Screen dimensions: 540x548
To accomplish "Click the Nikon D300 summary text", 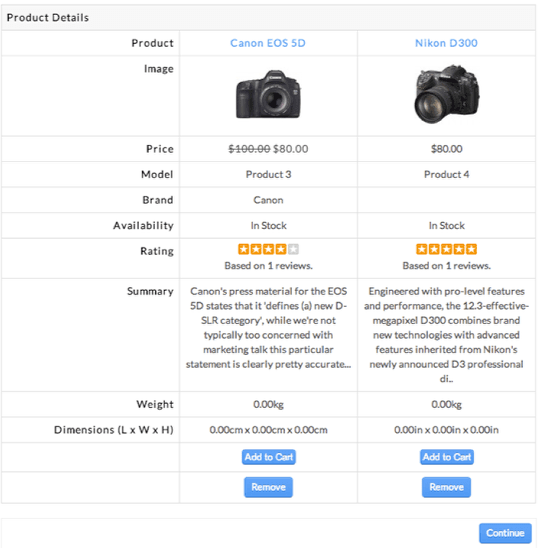I will pyautogui.click(x=446, y=335).
